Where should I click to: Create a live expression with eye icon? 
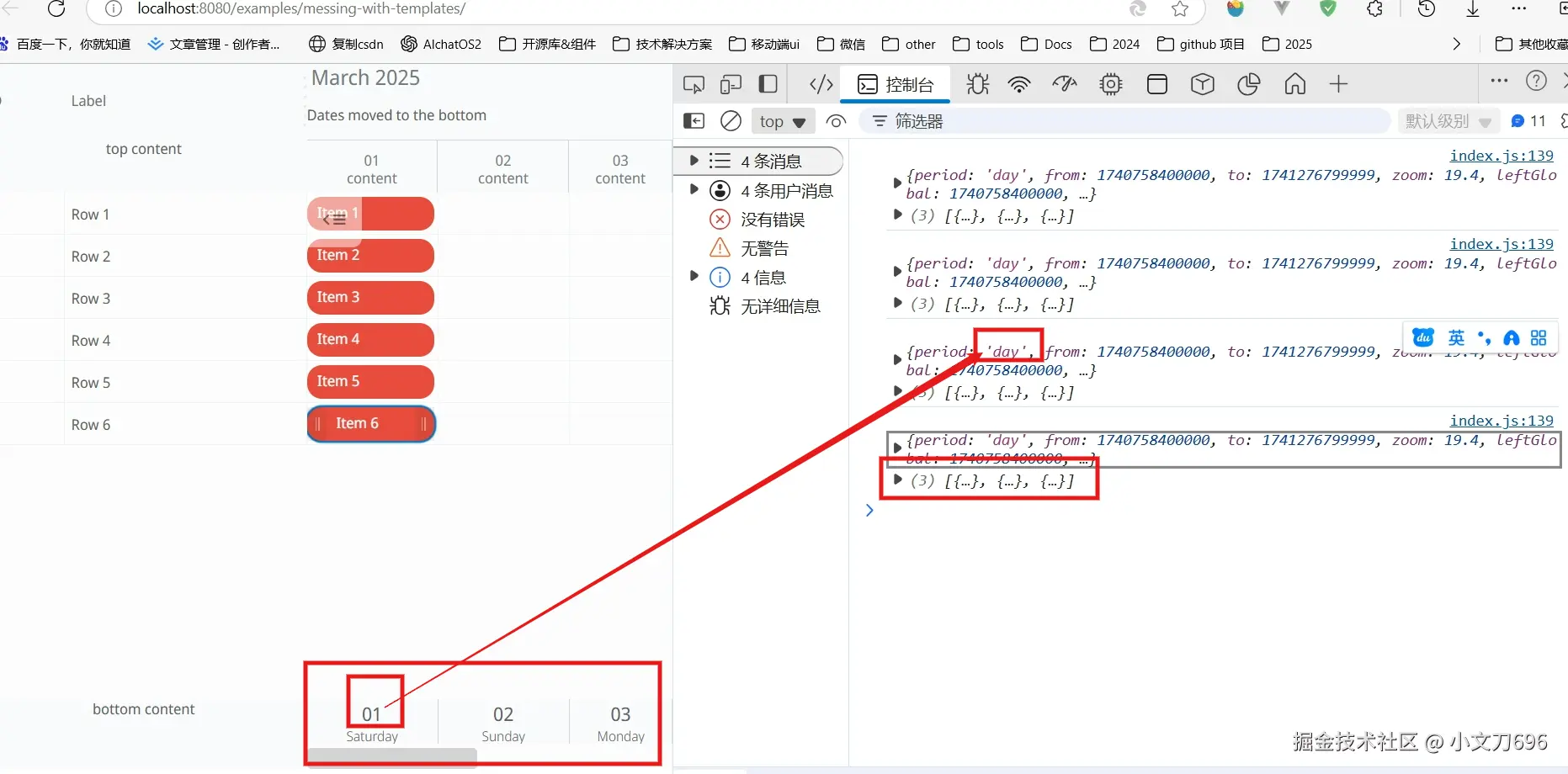836,121
